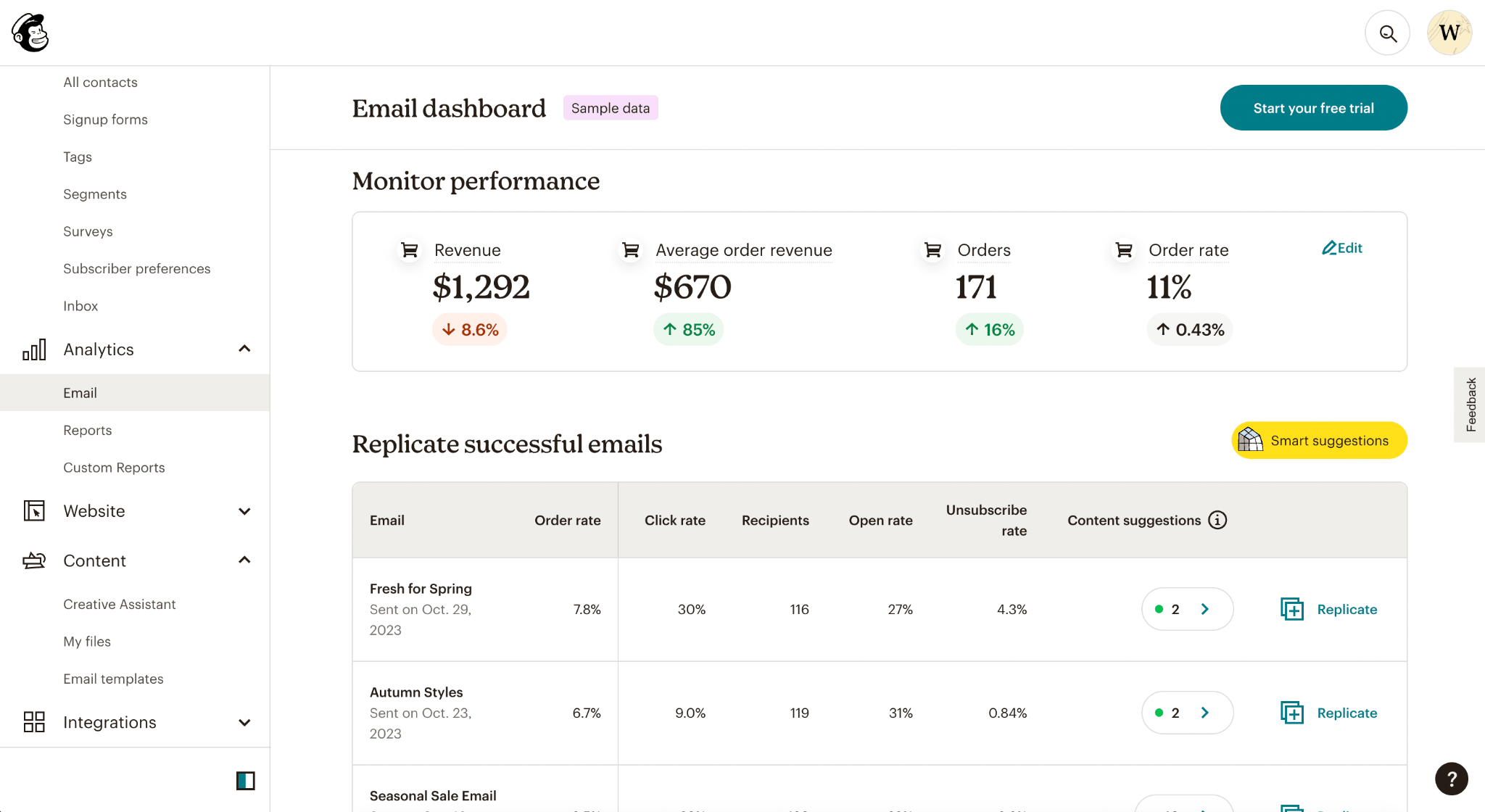1485x812 pixels.
Task: Open Smart suggestions
Action: 1319,440
